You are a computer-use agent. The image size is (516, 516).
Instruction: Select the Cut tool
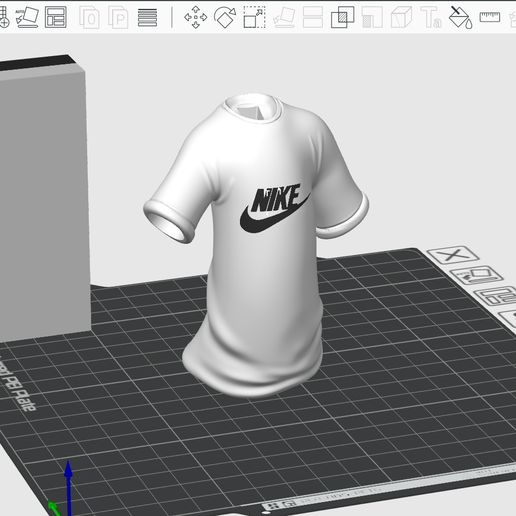point(313,17)
